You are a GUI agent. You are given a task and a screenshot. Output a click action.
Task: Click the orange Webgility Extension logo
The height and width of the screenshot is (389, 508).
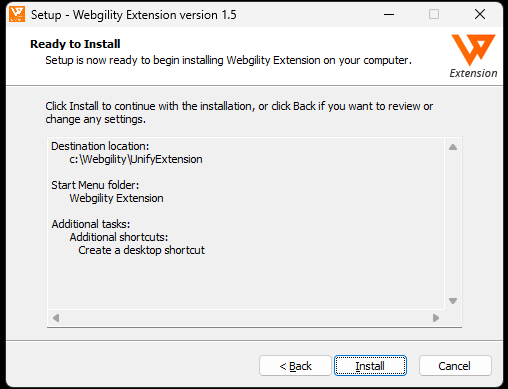(x=473, y=56)
